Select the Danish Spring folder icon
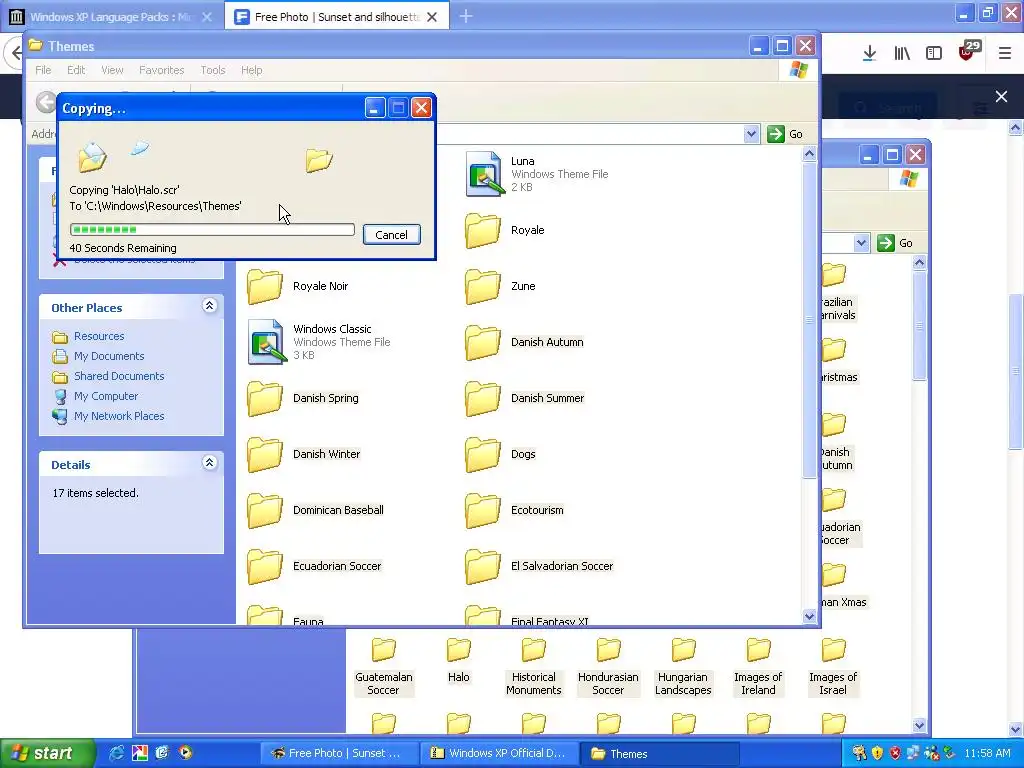The width and height of the screenshot is (1024, 768). coord(264,398)
